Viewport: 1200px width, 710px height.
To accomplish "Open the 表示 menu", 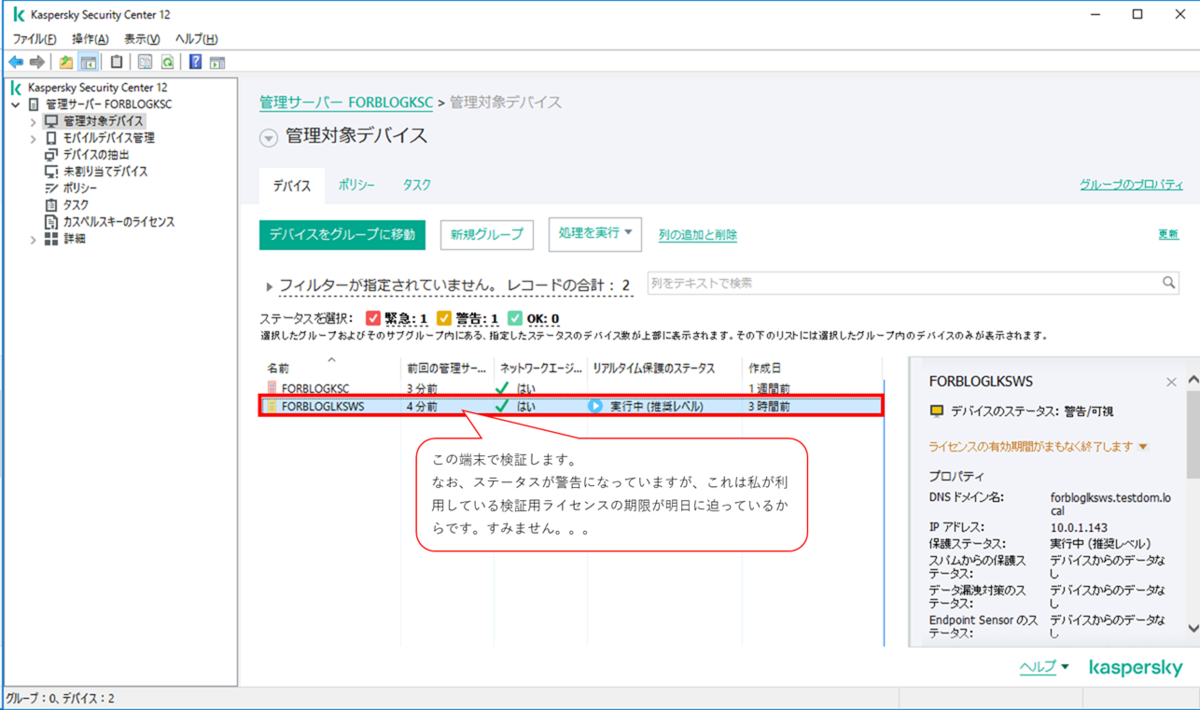I will pyautogui.click(x=142, y=38).
